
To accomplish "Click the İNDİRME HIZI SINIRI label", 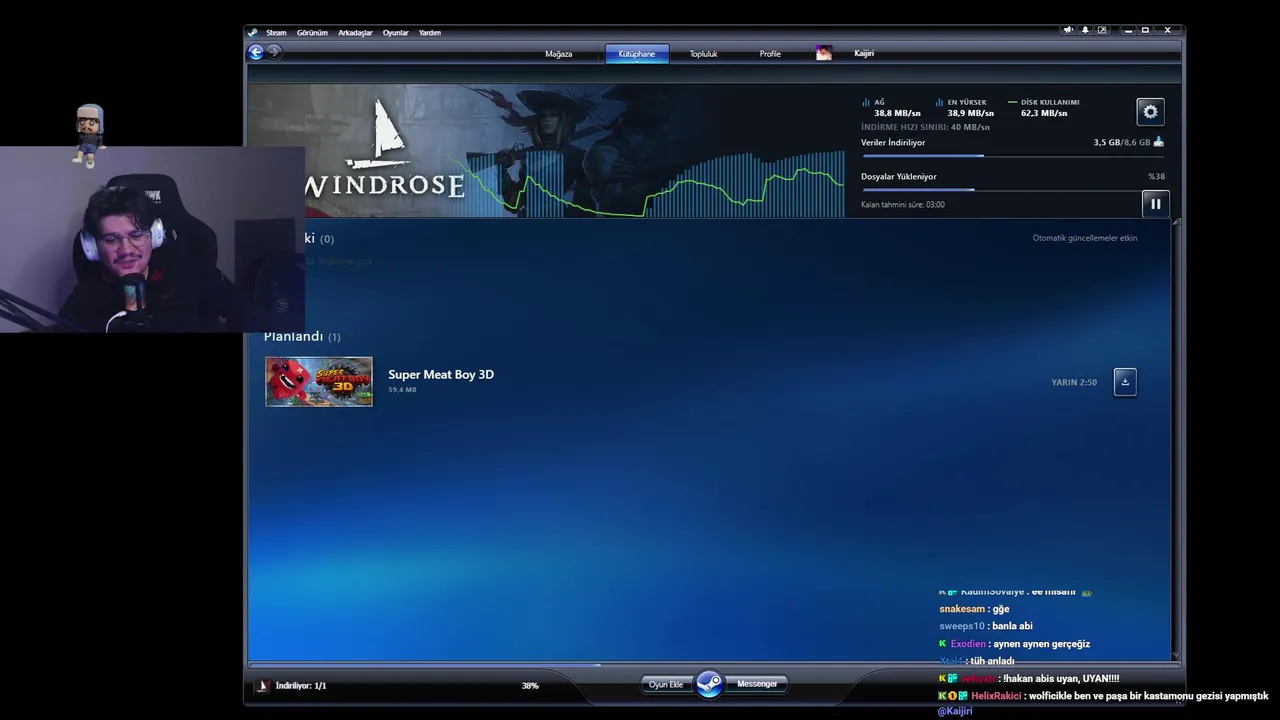I will tap(925, 127).
